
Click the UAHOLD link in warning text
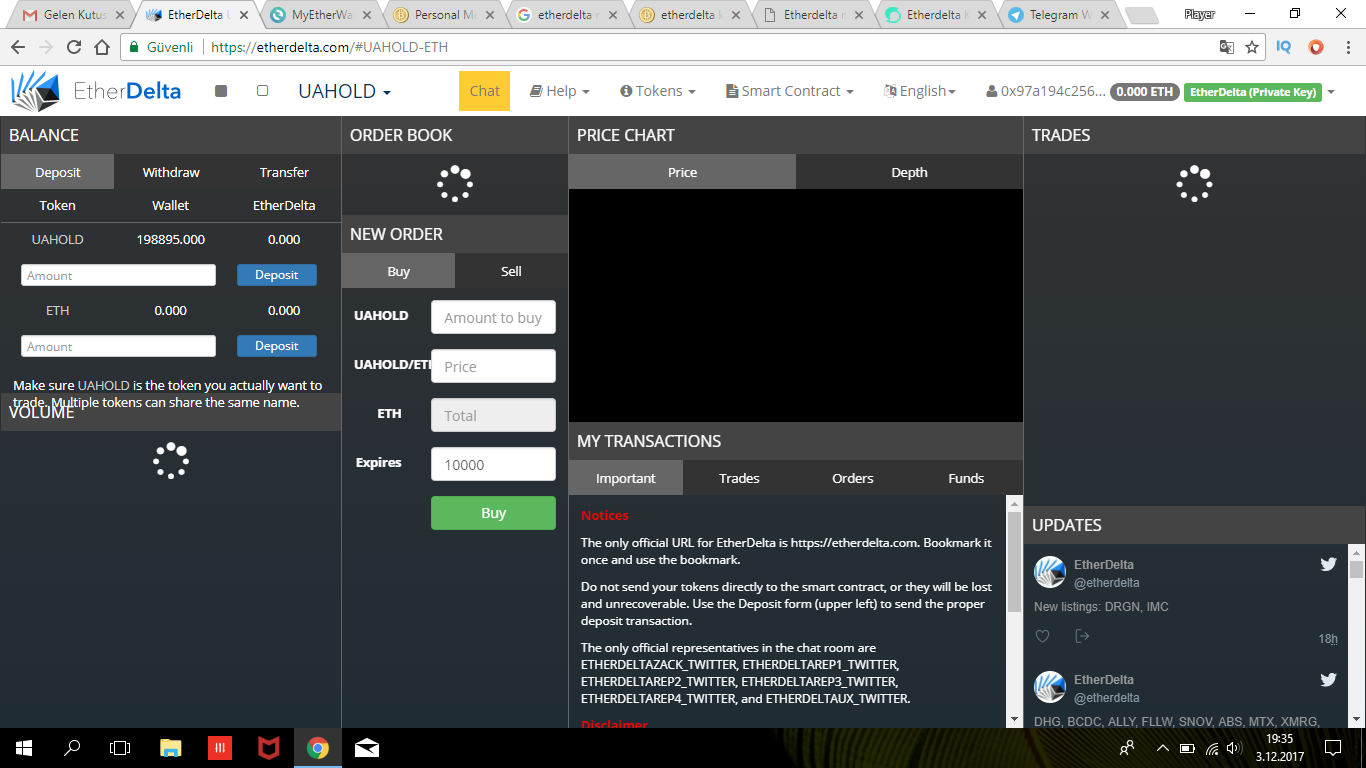pyautogui.click(x=104, y=385)
